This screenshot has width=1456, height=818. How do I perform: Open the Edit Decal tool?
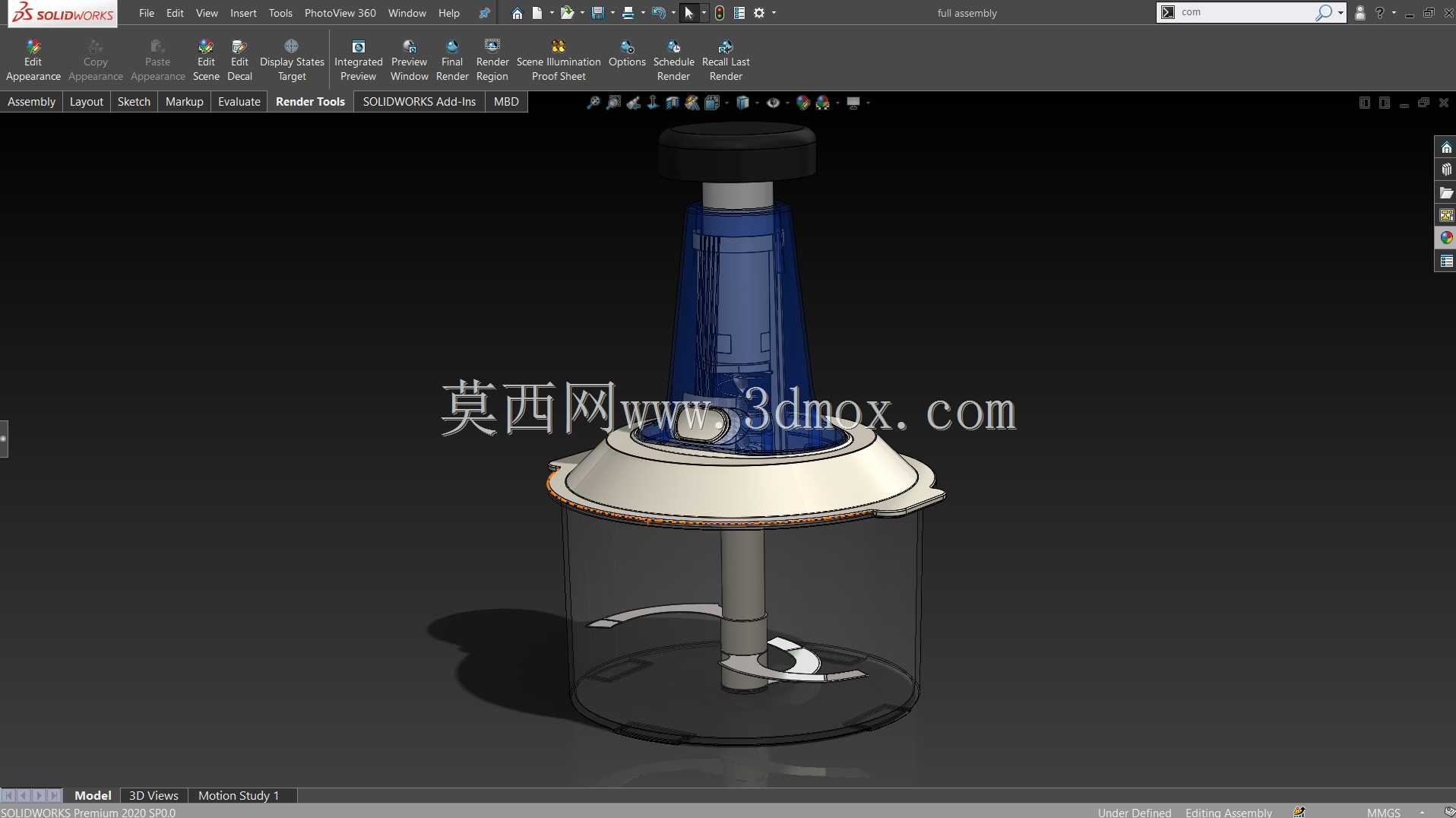pyautogui.click(x=239, y=60)
